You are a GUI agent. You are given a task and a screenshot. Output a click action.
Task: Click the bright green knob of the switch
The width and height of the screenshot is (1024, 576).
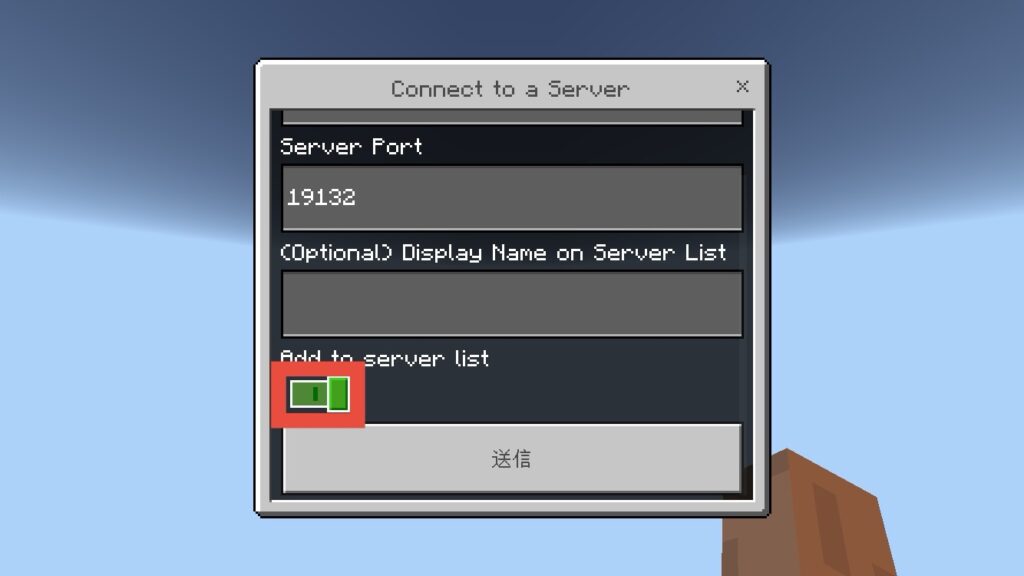(x=338, y=394)
